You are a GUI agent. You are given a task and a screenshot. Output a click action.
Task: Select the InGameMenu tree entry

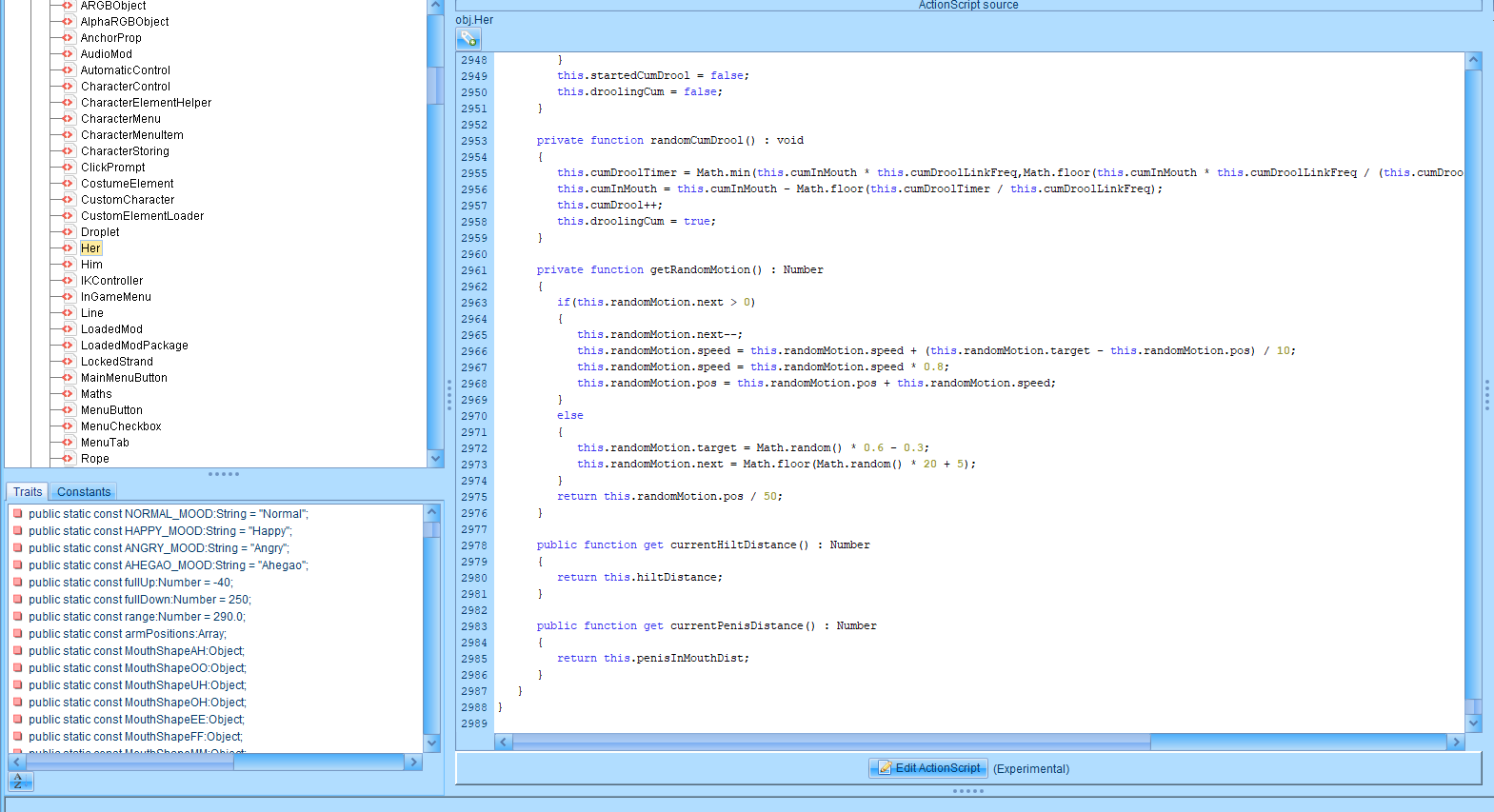(x=116, y=297)
